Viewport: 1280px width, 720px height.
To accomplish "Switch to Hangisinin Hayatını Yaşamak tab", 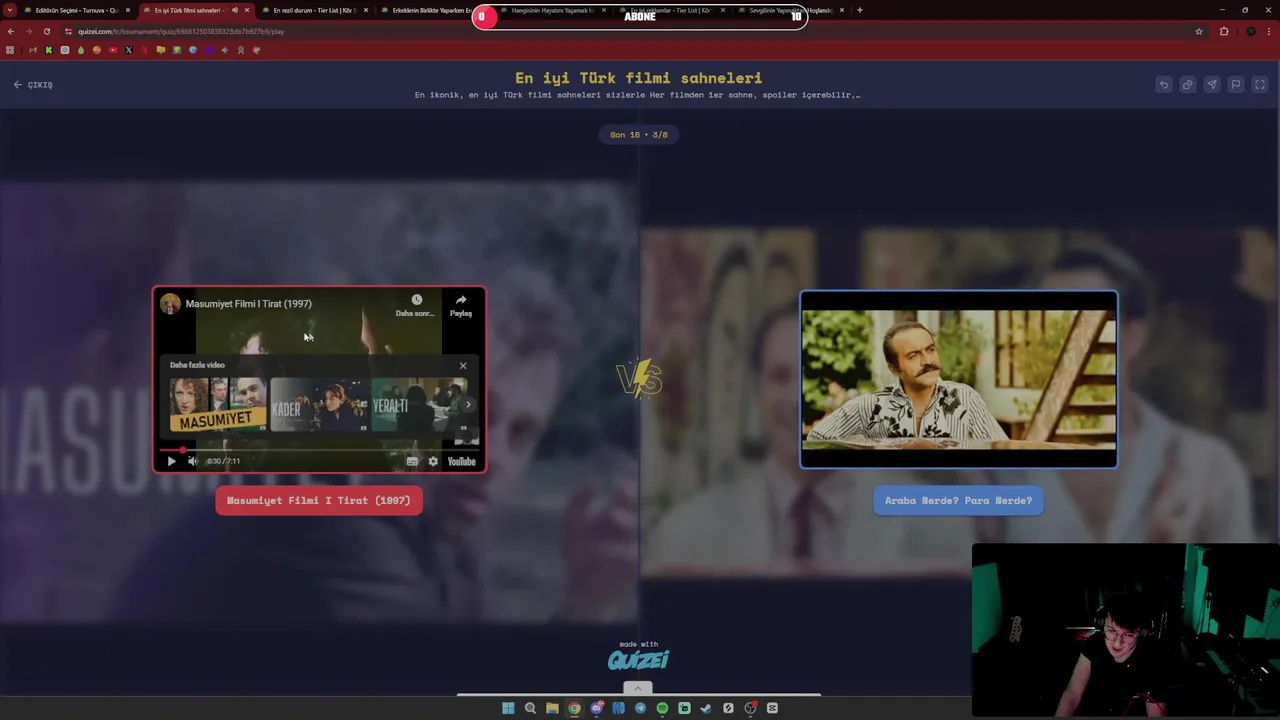I will 553,10.
